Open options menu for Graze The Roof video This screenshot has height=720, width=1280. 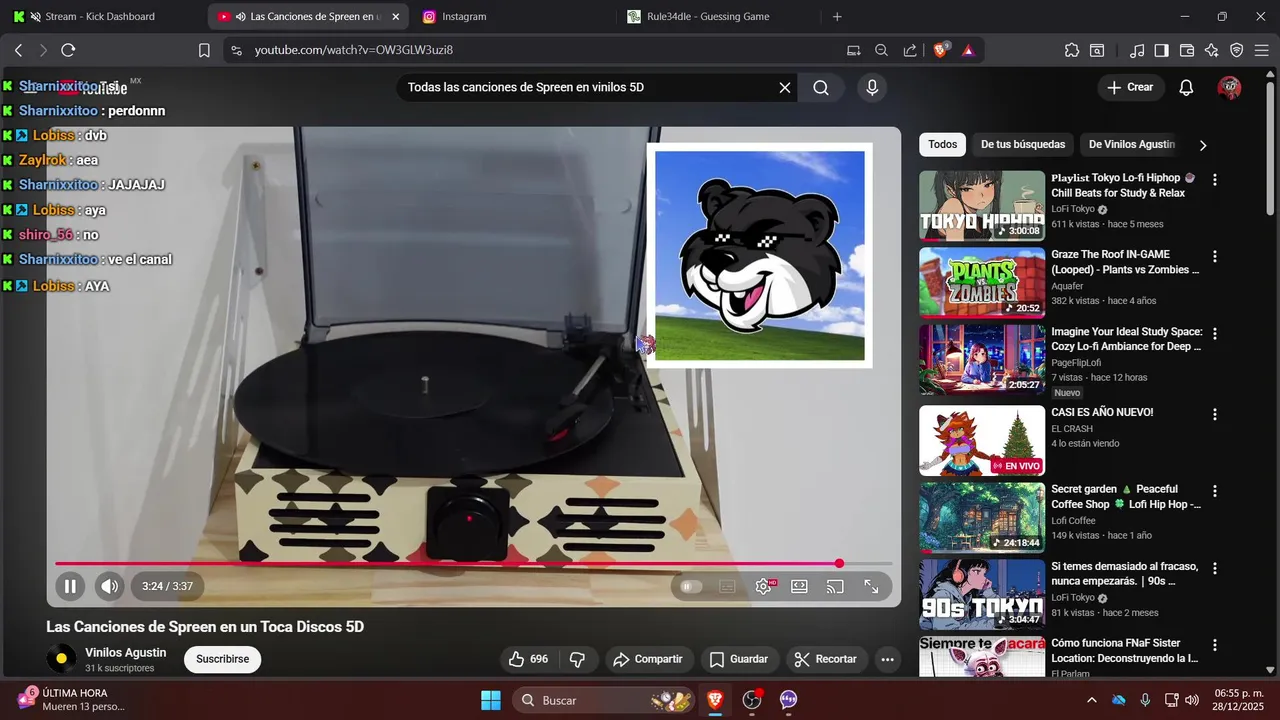1215,257
